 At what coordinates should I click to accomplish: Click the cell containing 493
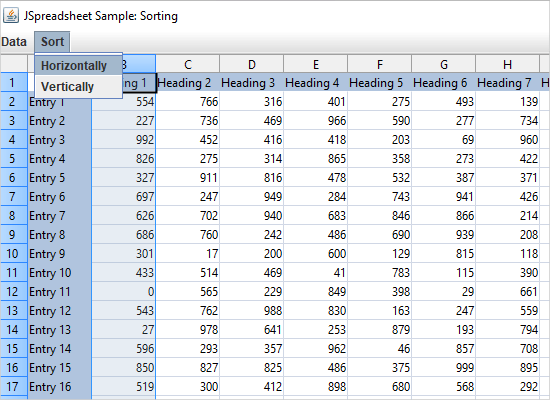(444, 102)
